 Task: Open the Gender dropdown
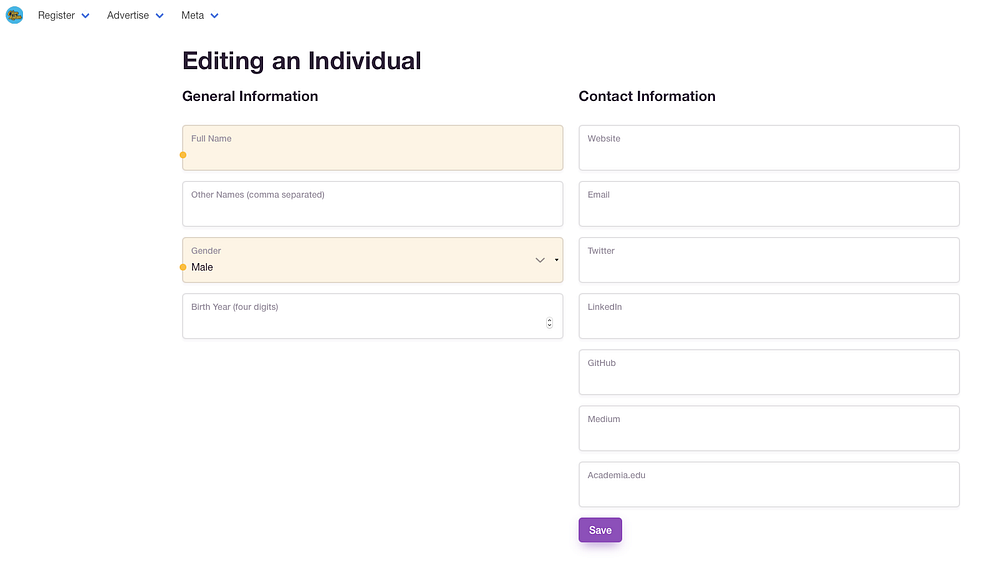(372, 260)
